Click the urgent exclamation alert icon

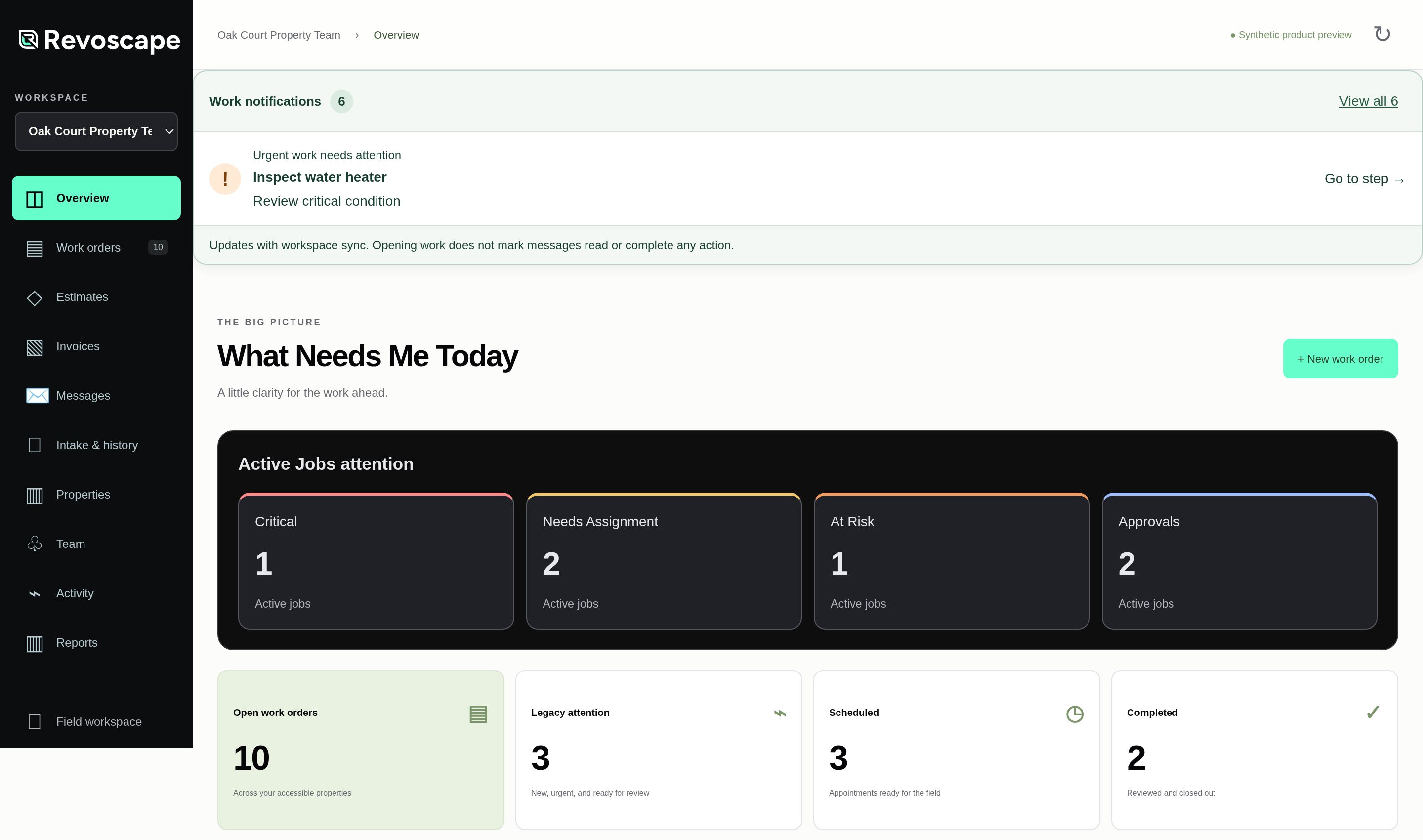225,179
